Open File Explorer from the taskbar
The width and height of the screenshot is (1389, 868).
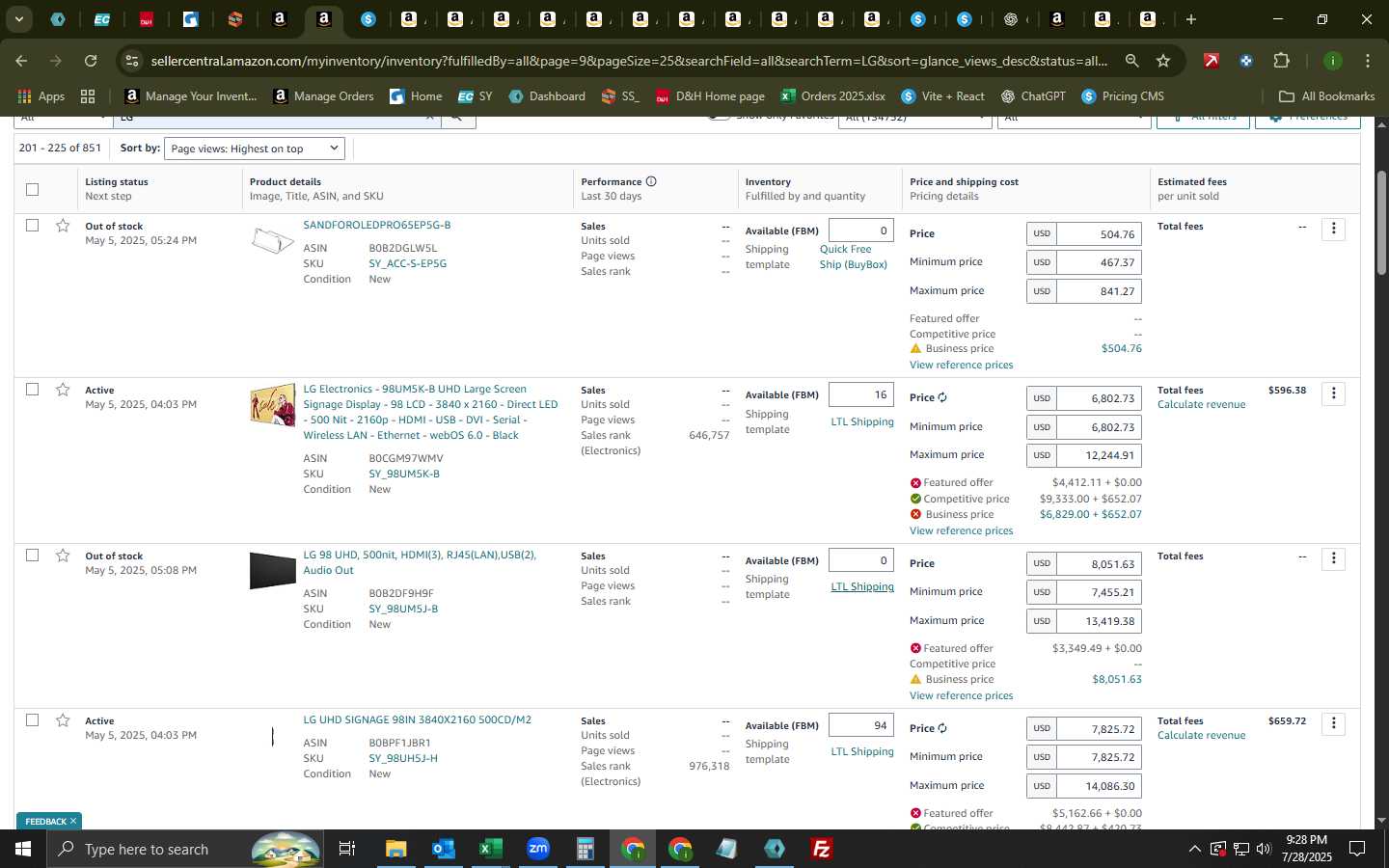(395, 849)
